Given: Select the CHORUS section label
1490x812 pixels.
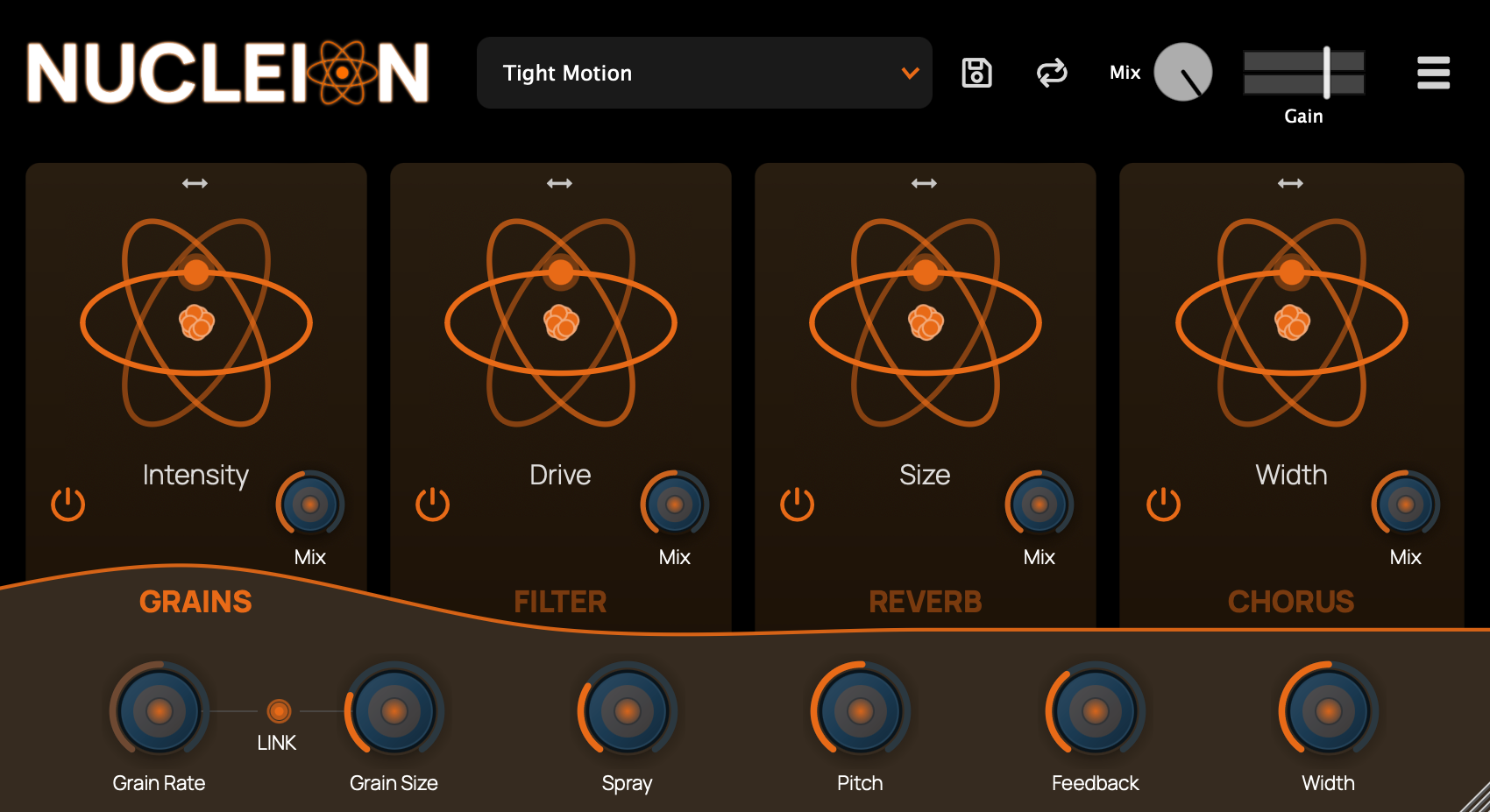Looking at the screenshot, I should click(x=1290, y=602).
